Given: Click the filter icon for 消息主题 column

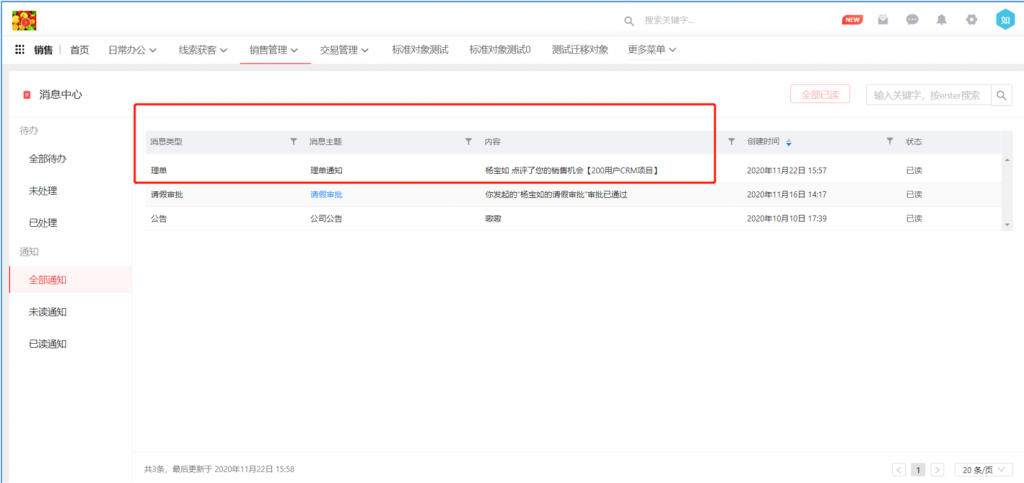Looking at the screenshot, I should (468, 142).
